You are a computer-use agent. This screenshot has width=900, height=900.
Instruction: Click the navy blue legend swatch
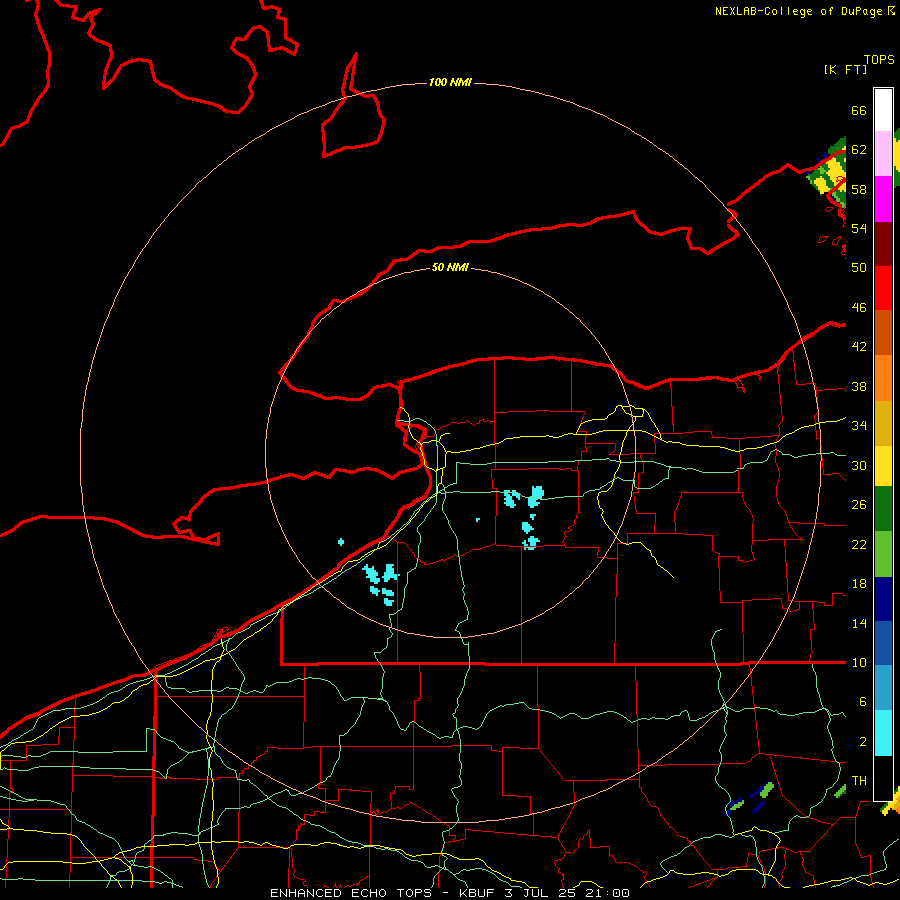pos(883,599)
